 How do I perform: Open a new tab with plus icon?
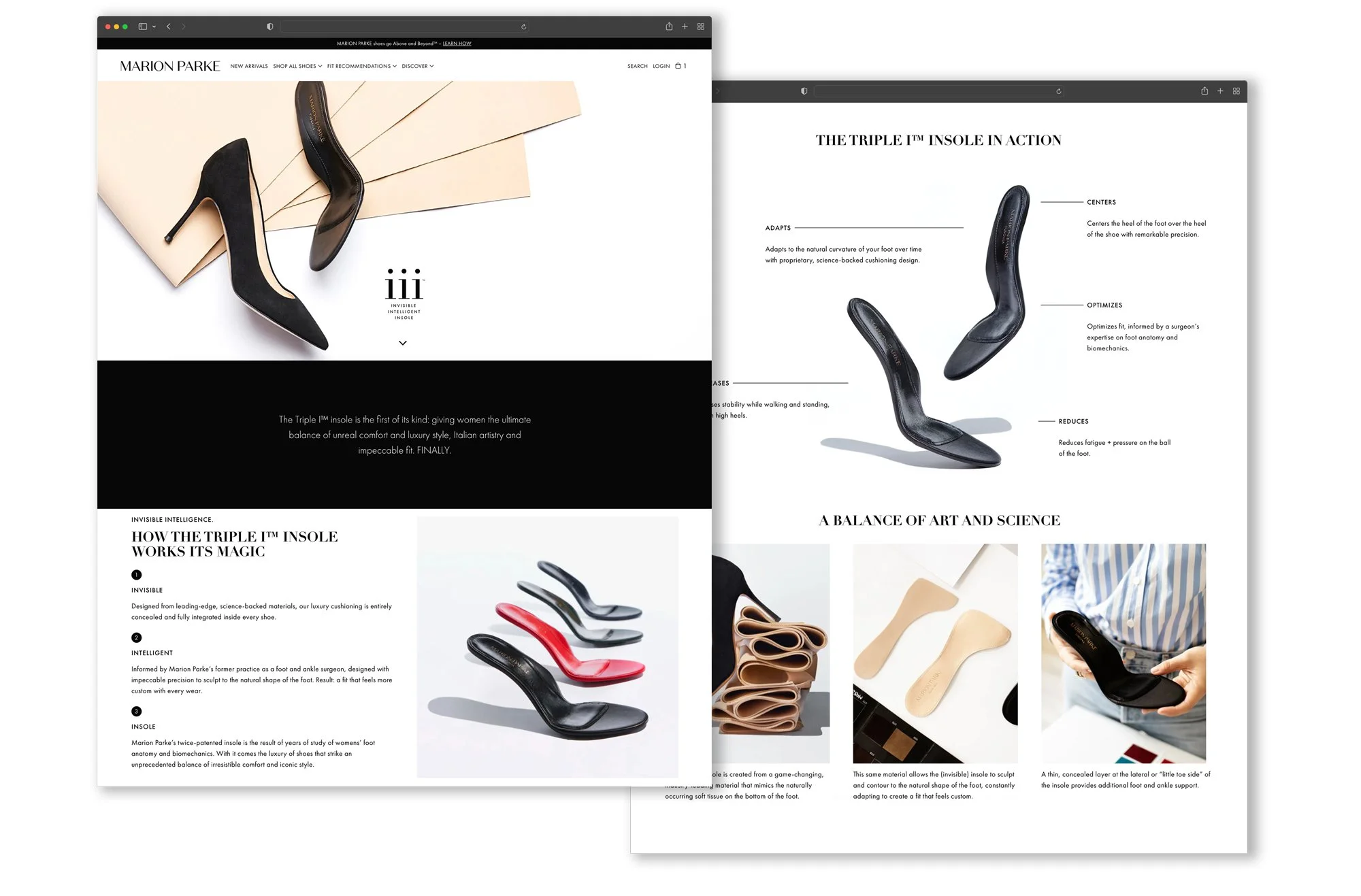[685, 27]
